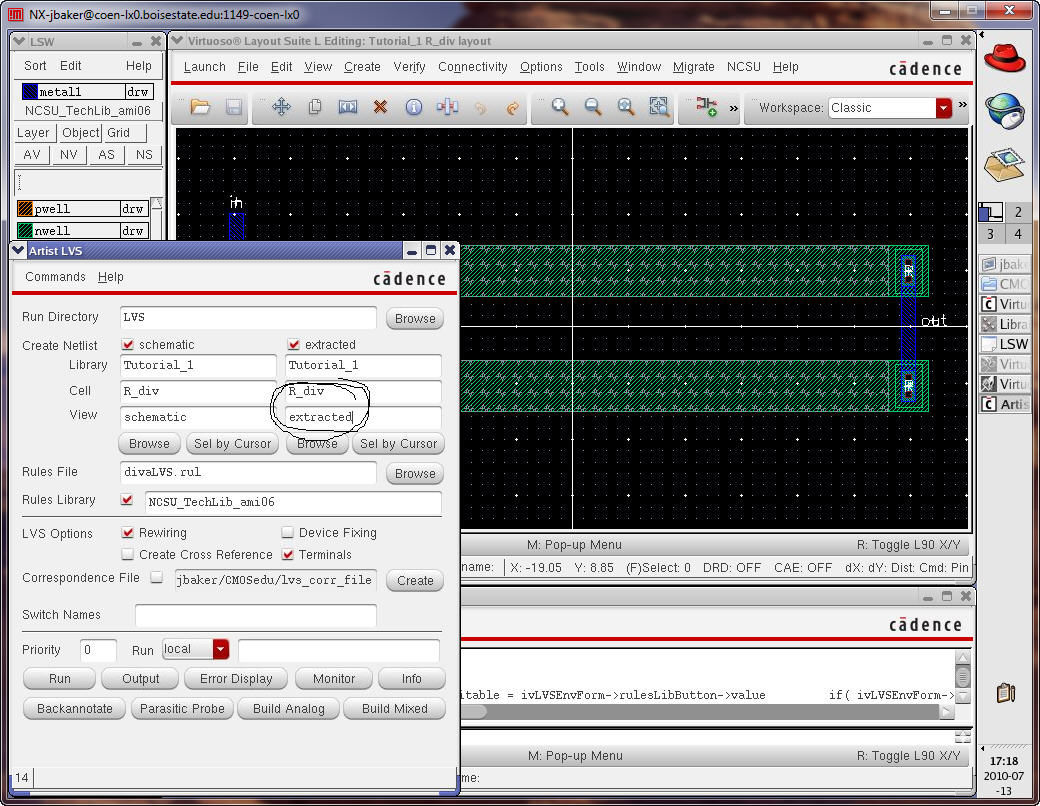Click the Build Analog button
Viewport: 1040px width, 806px height.
tap(289, 708)
